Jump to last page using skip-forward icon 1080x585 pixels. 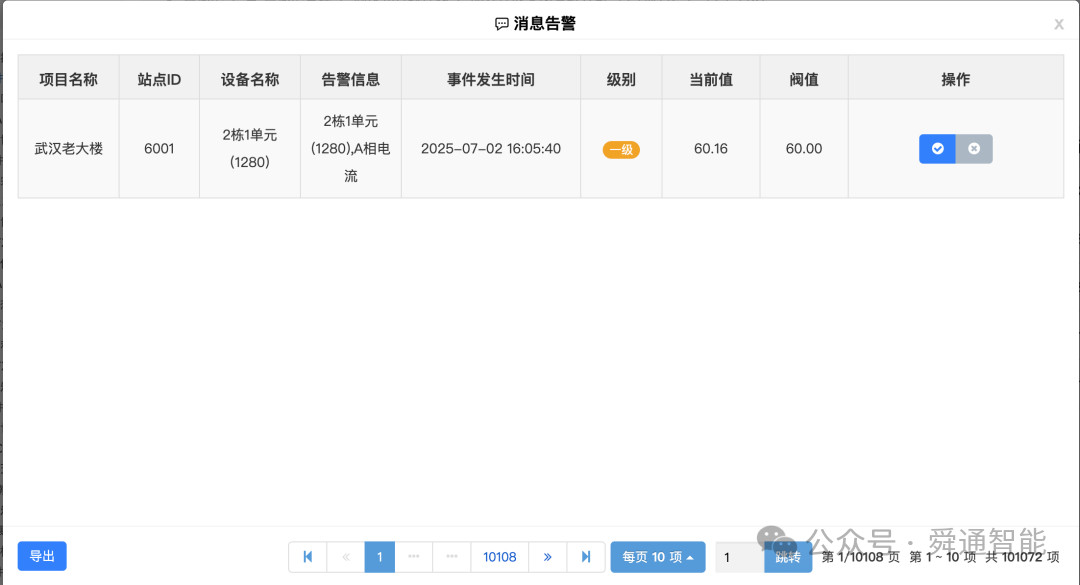click(585, 557)
